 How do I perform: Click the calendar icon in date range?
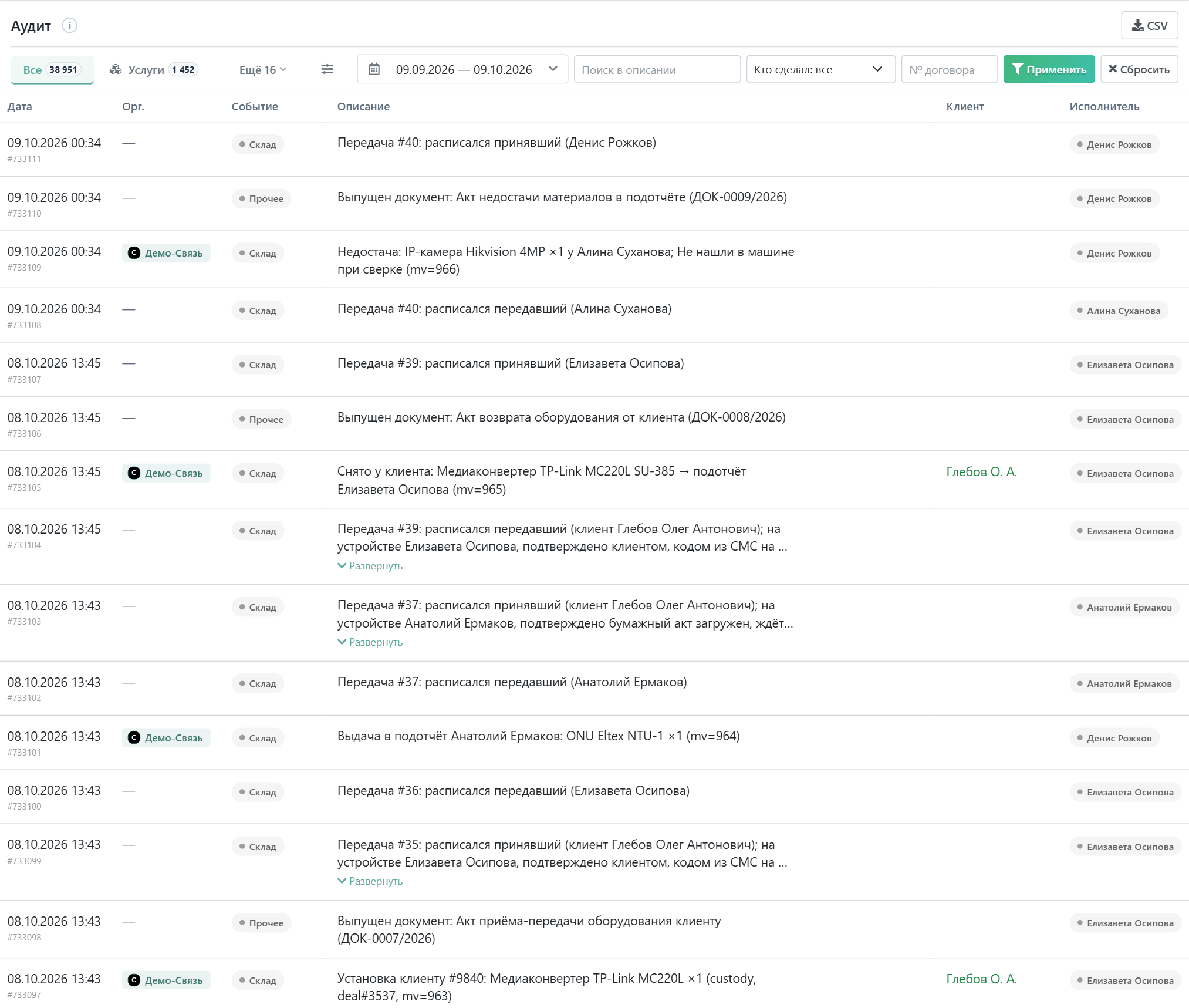374,69
